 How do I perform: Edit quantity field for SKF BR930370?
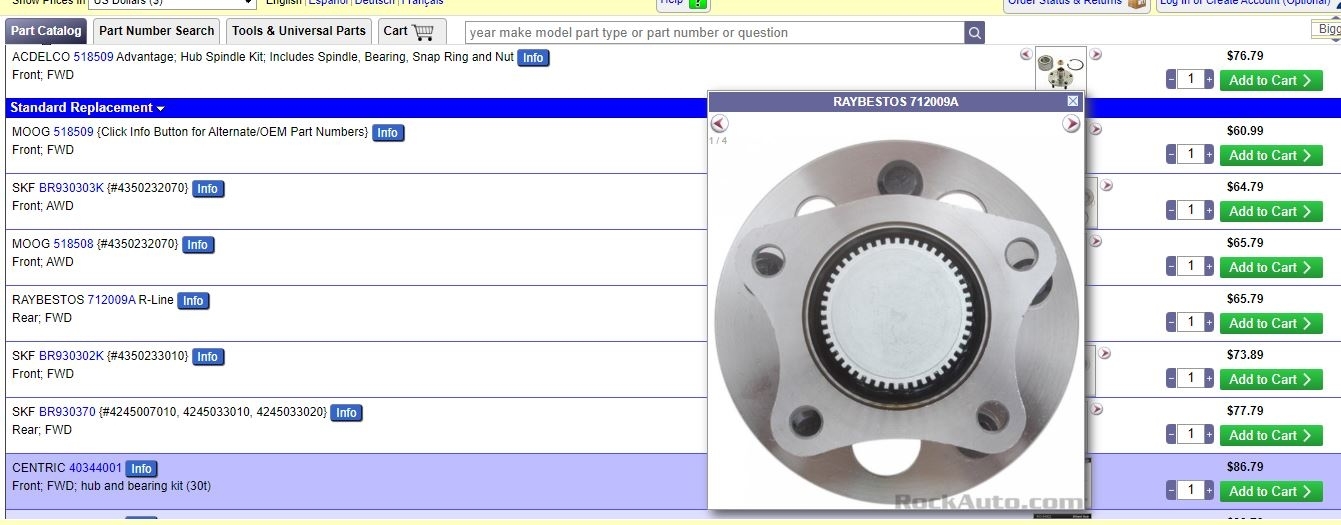click(1190, 435)
